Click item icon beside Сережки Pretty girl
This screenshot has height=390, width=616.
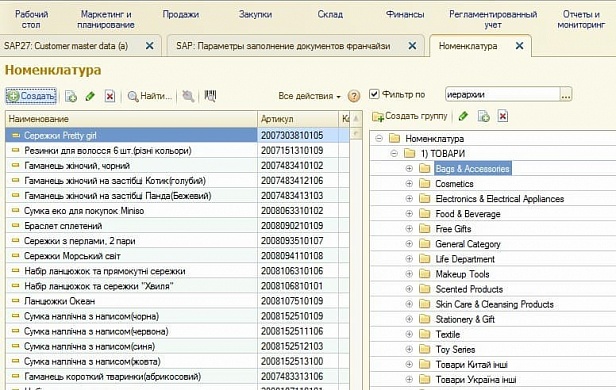[16, 135]
